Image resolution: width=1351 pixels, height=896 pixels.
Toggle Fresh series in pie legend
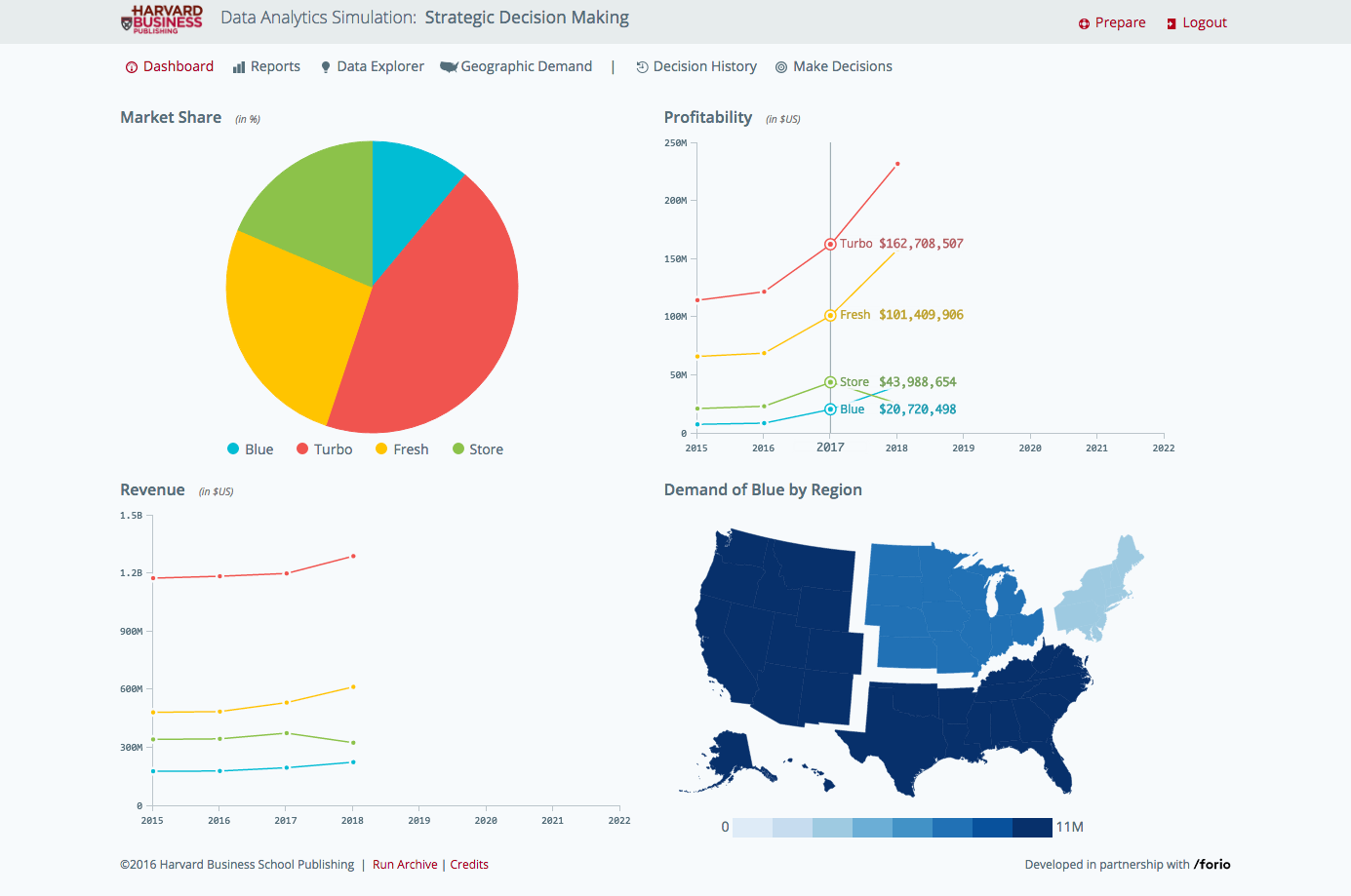(x=402, y=449)
